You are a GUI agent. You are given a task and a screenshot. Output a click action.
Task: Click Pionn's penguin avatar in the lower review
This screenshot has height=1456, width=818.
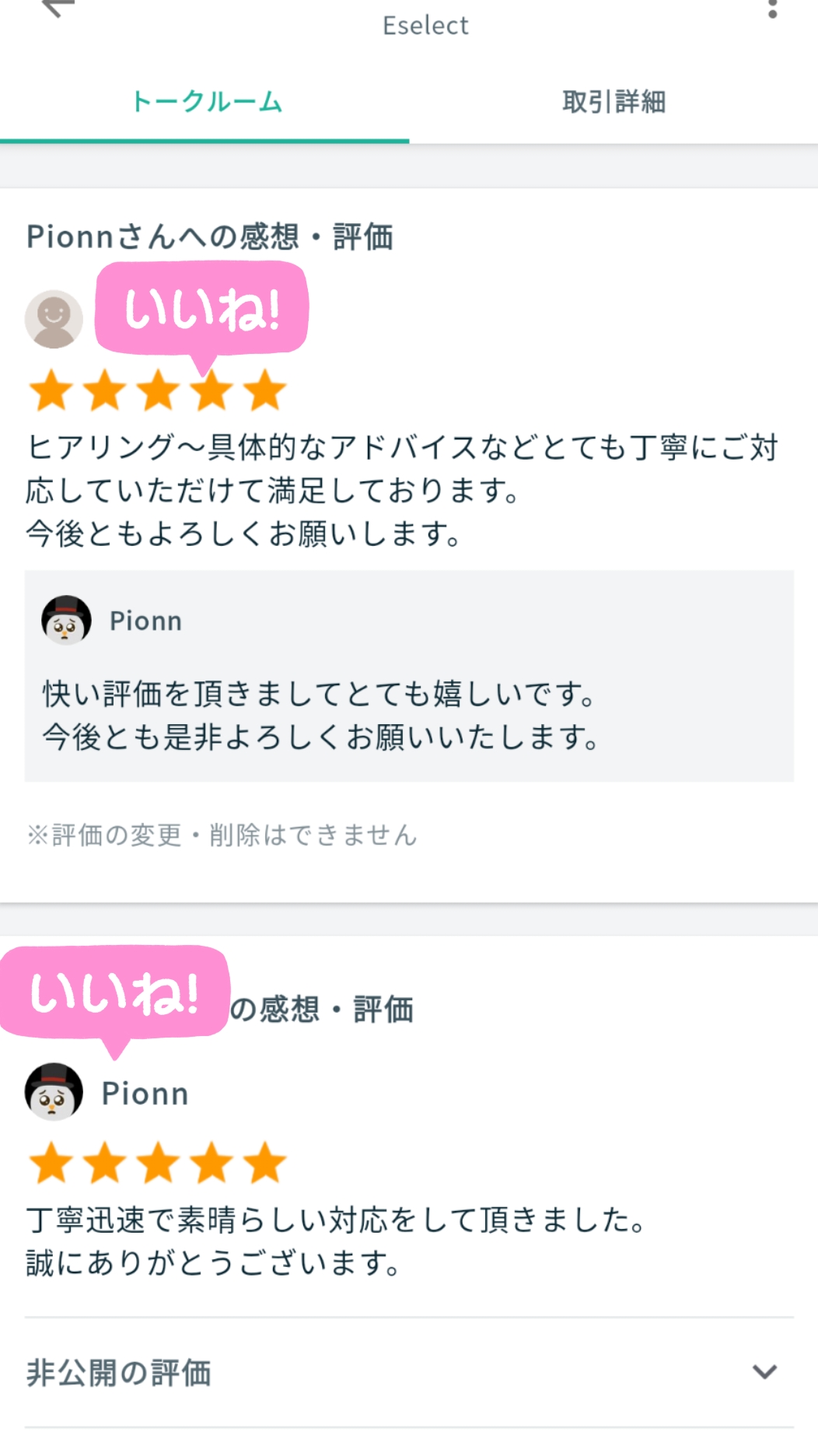(x=54, y=1092)
